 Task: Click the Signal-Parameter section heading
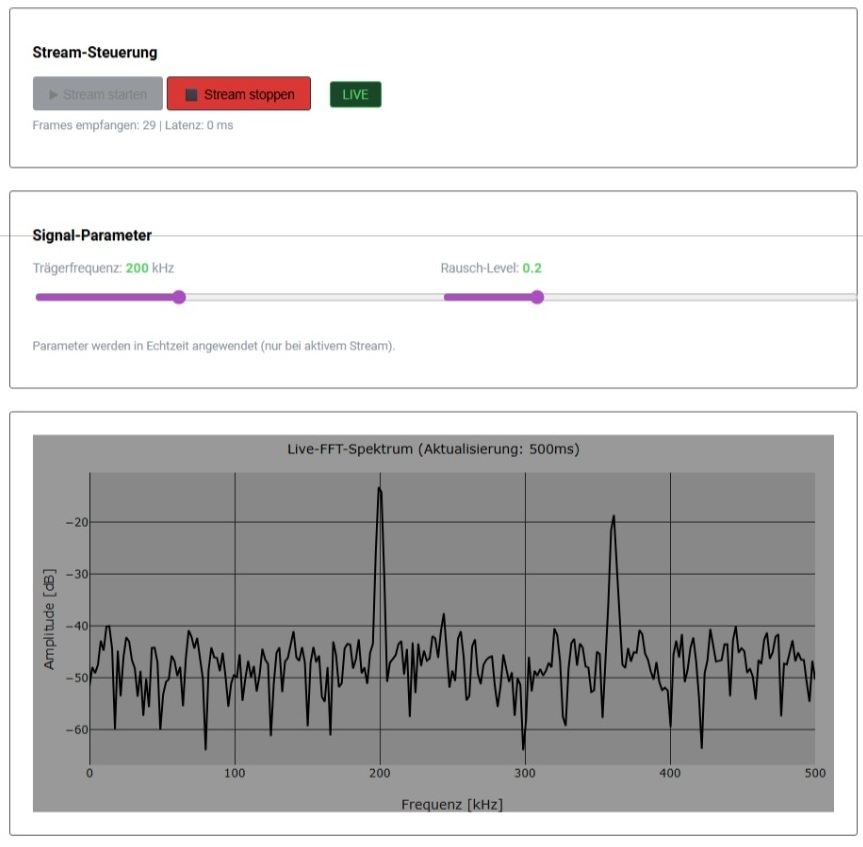[x=92, y=236]
